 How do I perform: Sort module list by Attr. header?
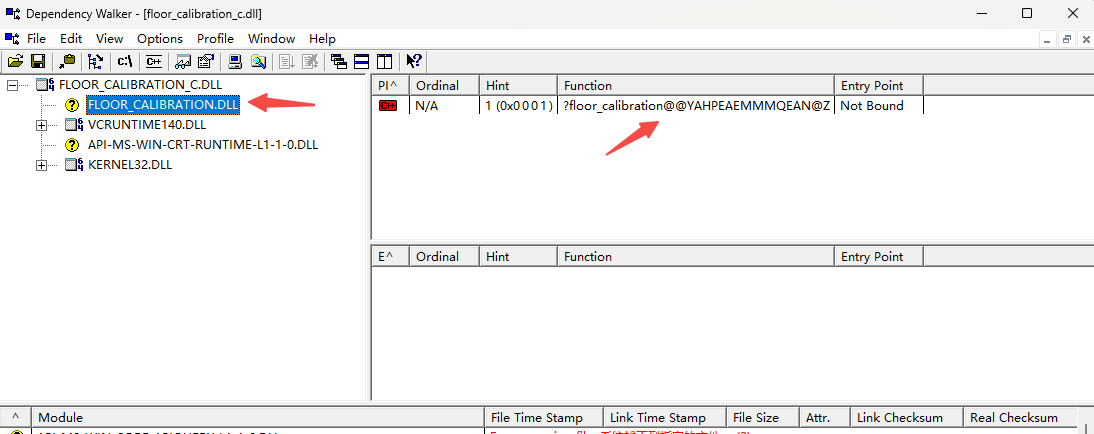point(824,418)
